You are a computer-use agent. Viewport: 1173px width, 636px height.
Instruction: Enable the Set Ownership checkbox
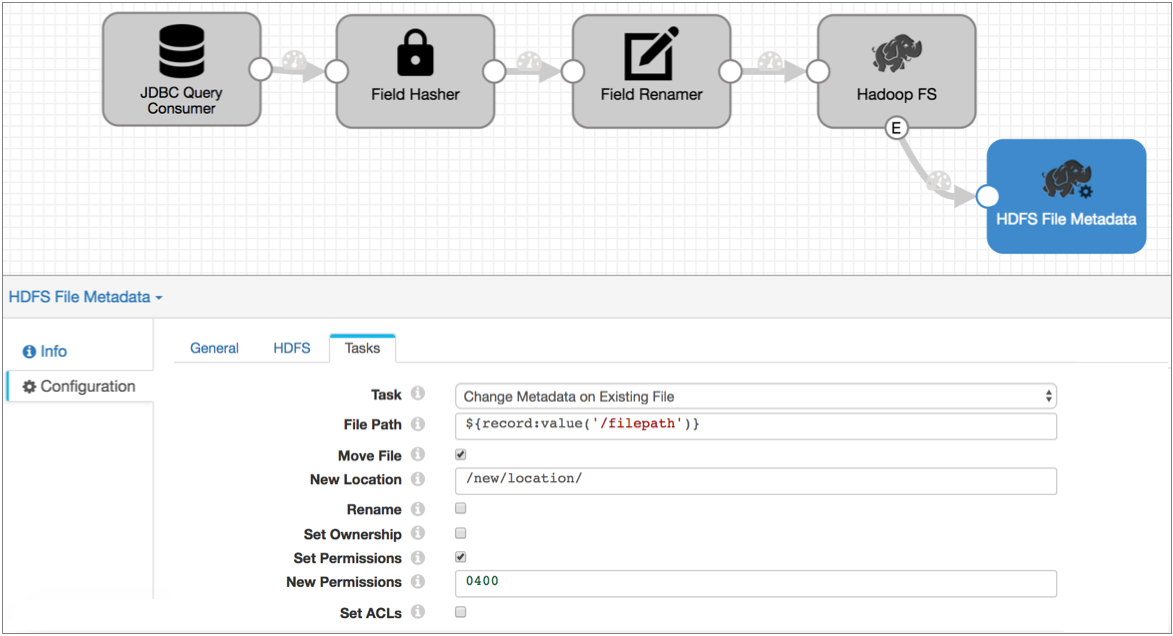(x=461, y=534)
